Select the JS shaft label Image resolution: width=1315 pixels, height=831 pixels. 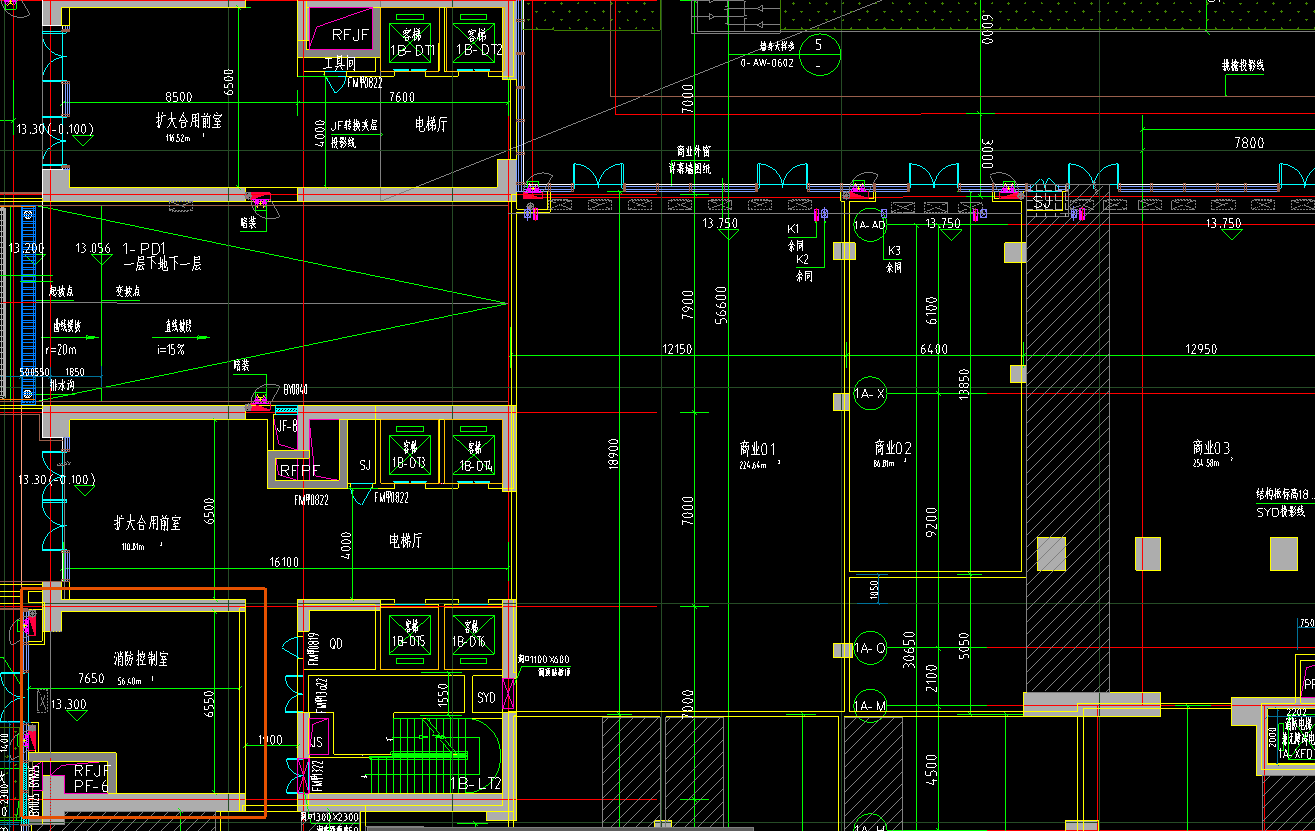tap(317, 743)
